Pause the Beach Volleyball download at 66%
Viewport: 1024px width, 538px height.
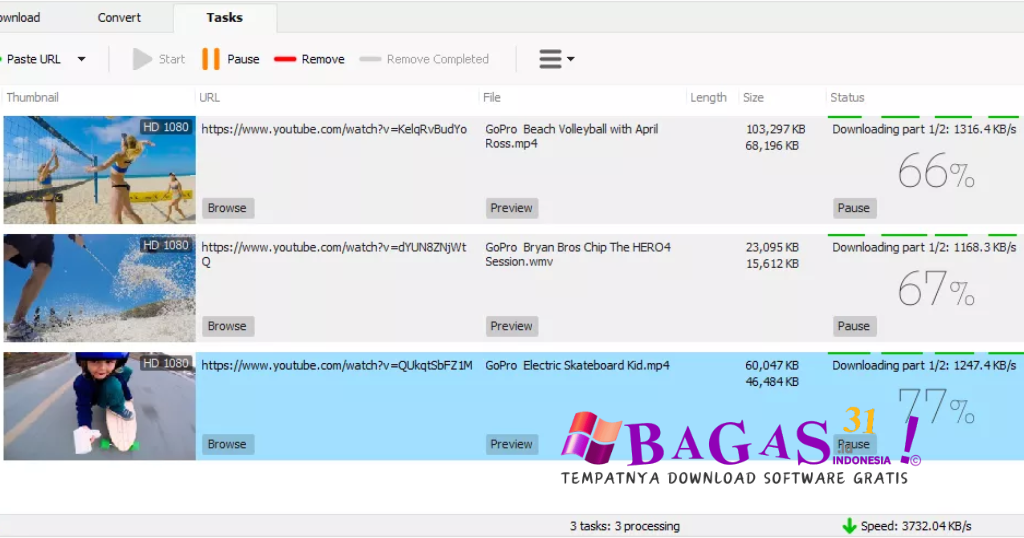click(854, 208)
